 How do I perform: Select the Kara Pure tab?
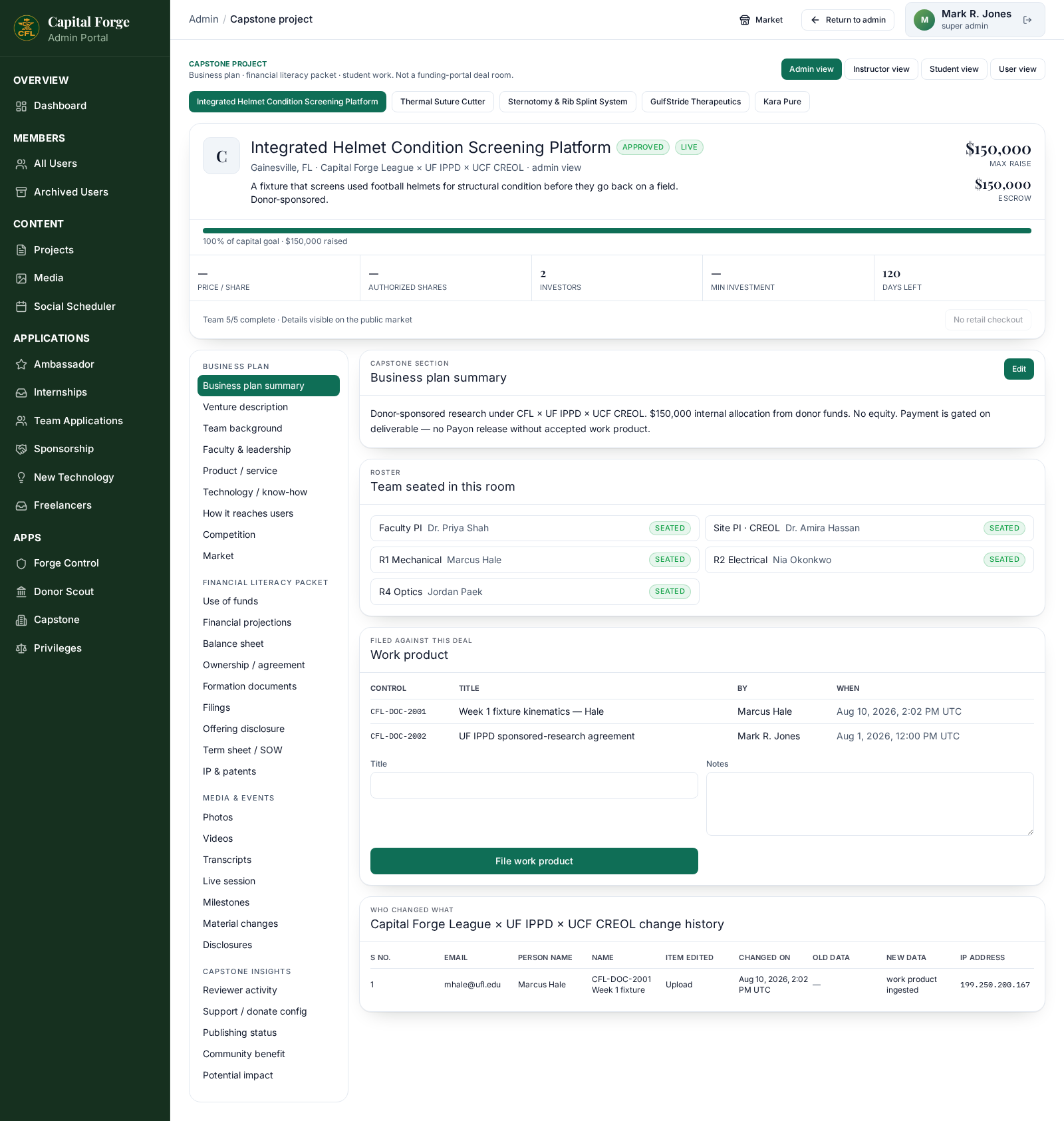(782, 102)
